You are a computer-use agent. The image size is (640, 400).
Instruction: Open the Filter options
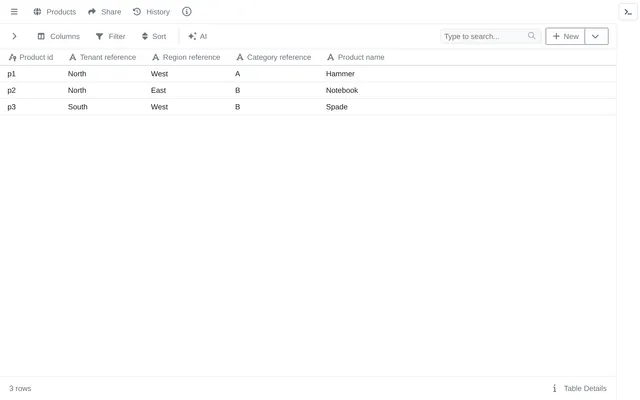[x=111, y=36]
